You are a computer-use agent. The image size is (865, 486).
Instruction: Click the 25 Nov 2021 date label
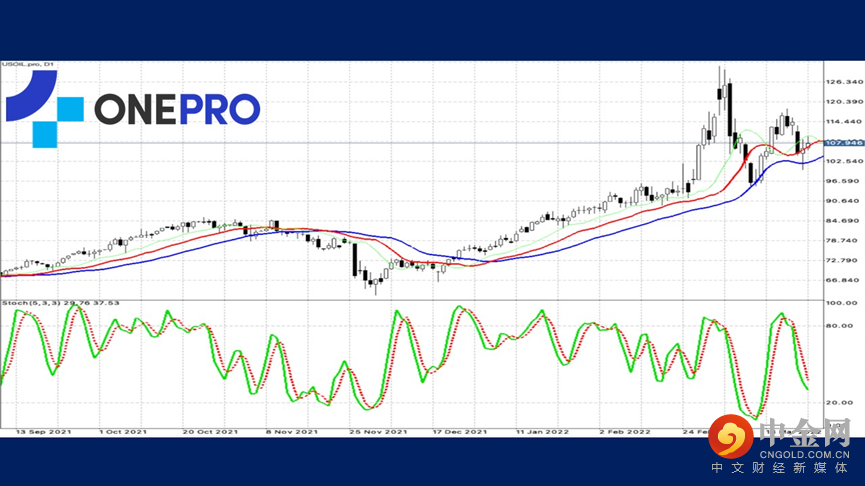coord(378,432)
